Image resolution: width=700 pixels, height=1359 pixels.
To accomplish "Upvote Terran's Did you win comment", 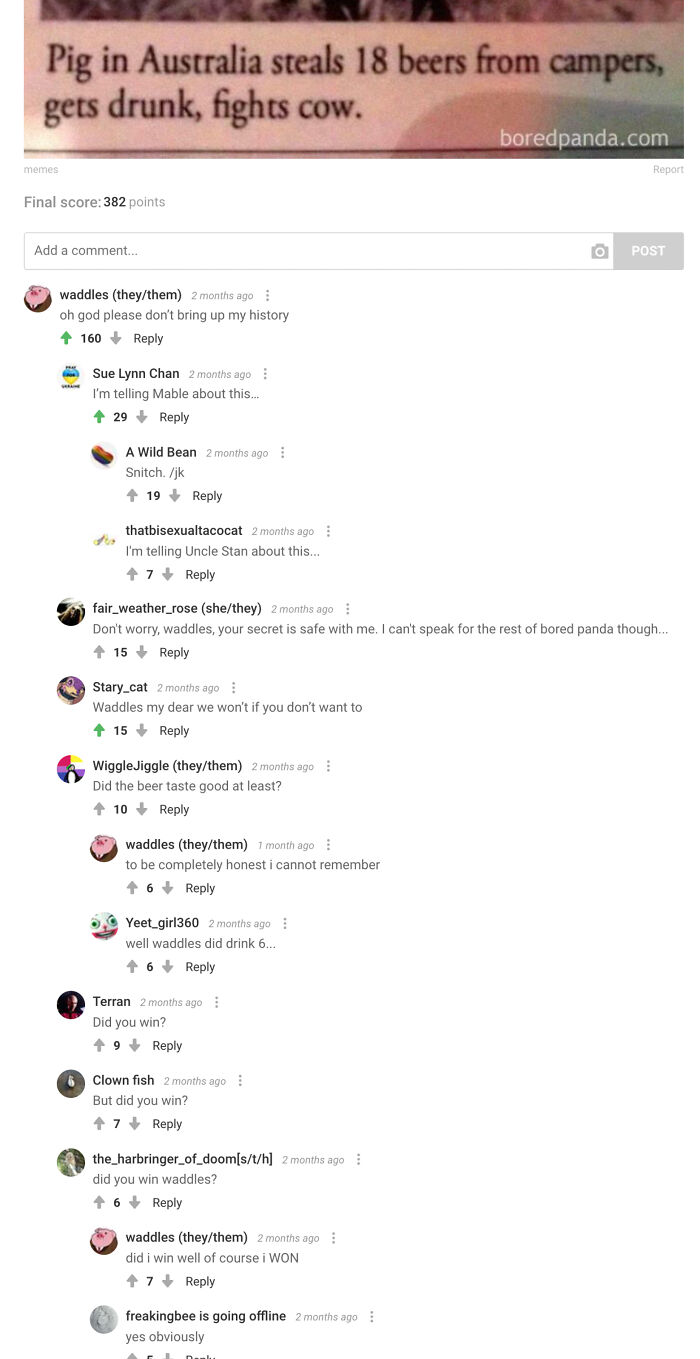I will point(99,1046).
